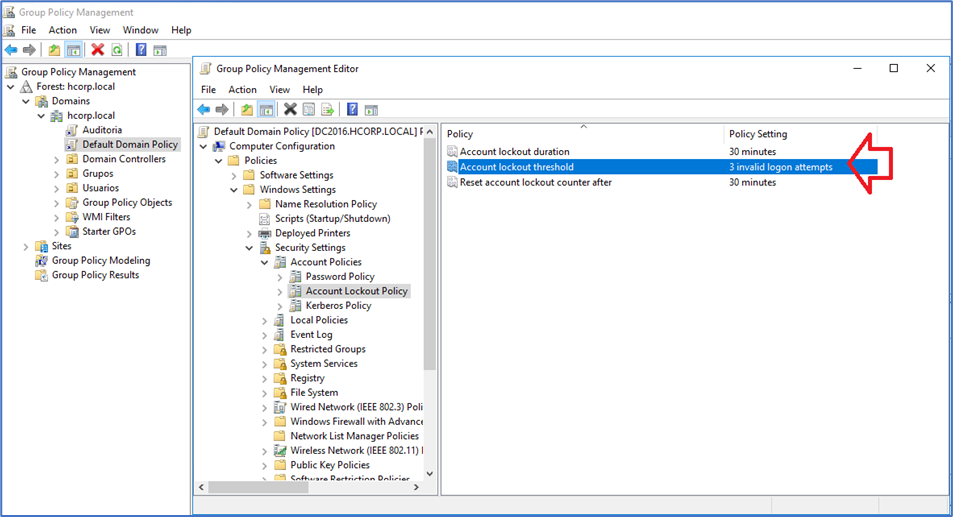Click the Properties icon in Editor toolbar
953x517 pixels.
pos(309,110)
